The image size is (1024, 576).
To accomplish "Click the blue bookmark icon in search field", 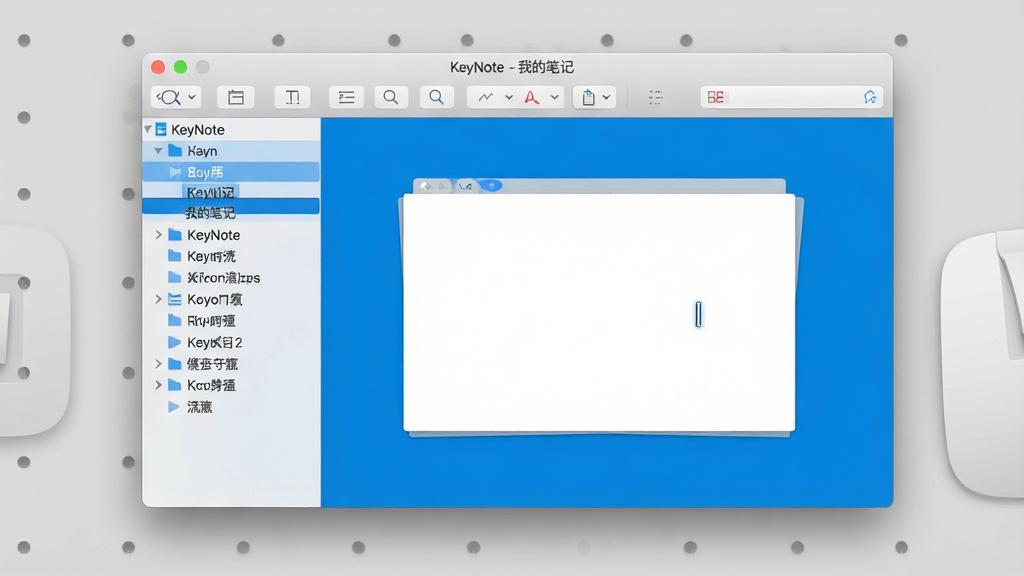I will [x=870, y=97].
